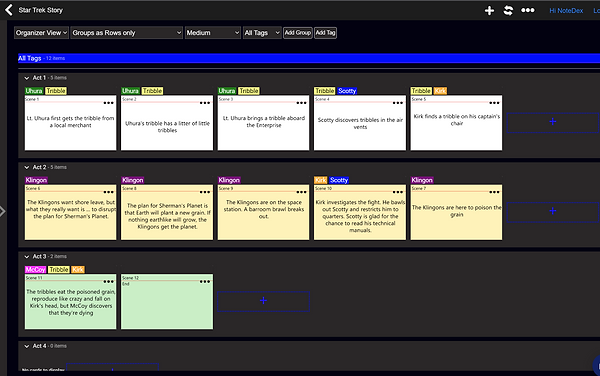Image resolution: width=600 pixels, height=376 pixels.
Task: Click the Tribble tag above Scene 2
Action: pyautogui.click(x=152, y=91)
